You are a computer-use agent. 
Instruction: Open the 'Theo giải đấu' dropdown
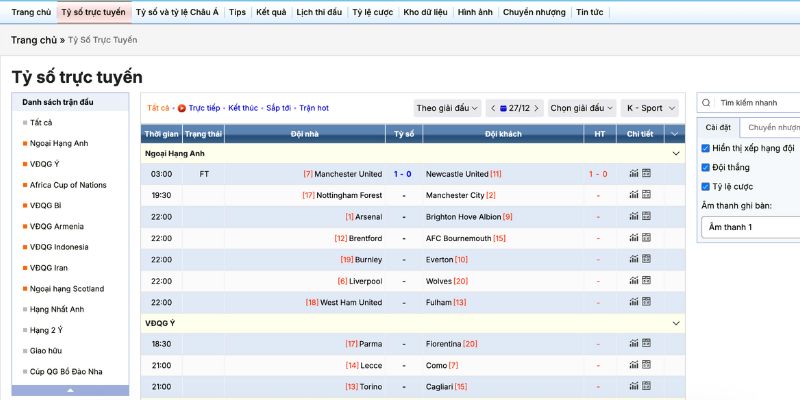coord(446,108)
